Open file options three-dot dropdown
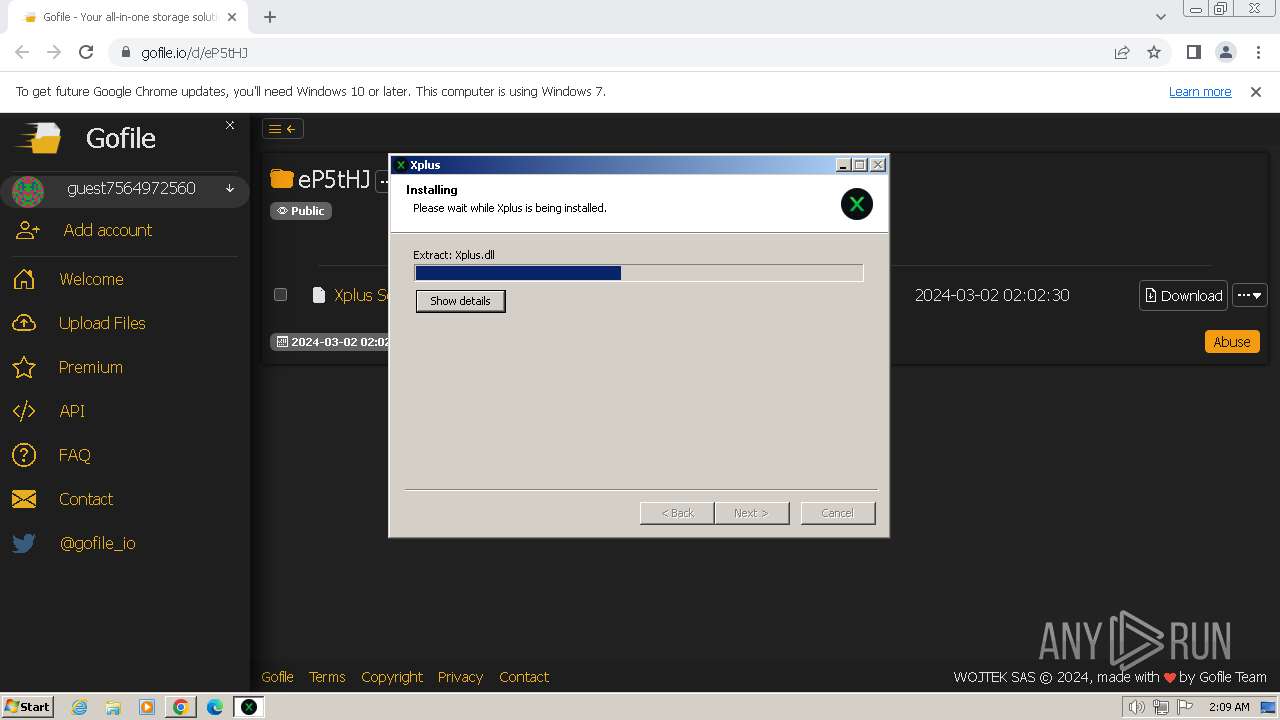 coord(1250,295)
